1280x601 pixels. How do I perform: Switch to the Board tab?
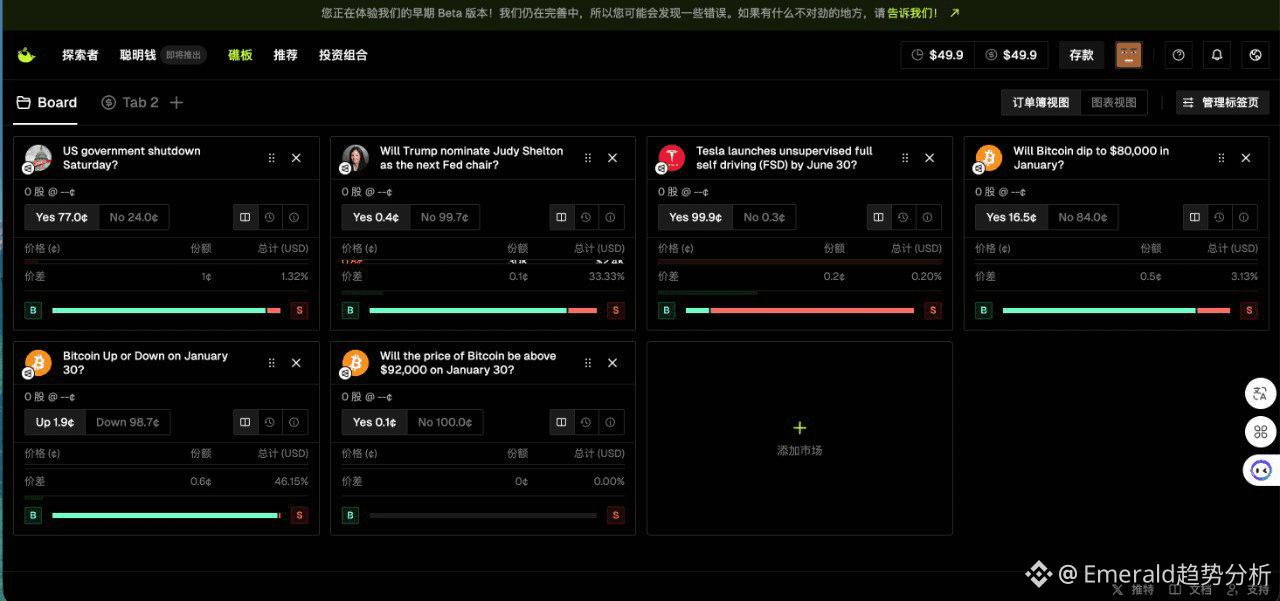pos(47,102)
